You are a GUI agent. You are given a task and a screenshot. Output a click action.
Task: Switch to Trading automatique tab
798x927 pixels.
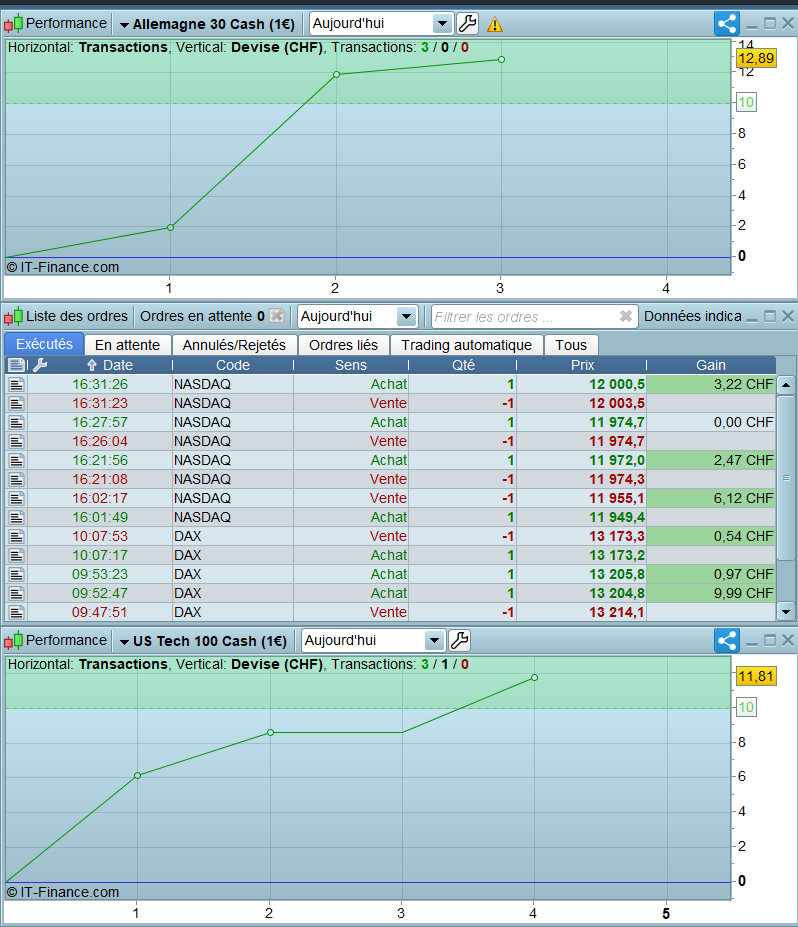coord(466,345)
